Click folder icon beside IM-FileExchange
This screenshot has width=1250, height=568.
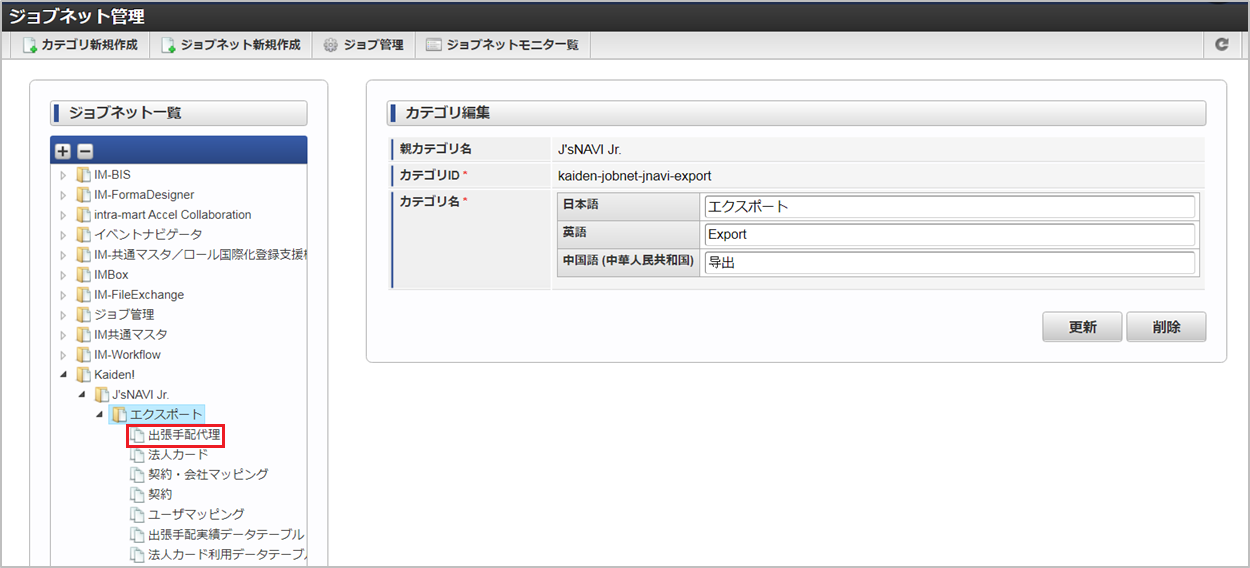[83, 295]
